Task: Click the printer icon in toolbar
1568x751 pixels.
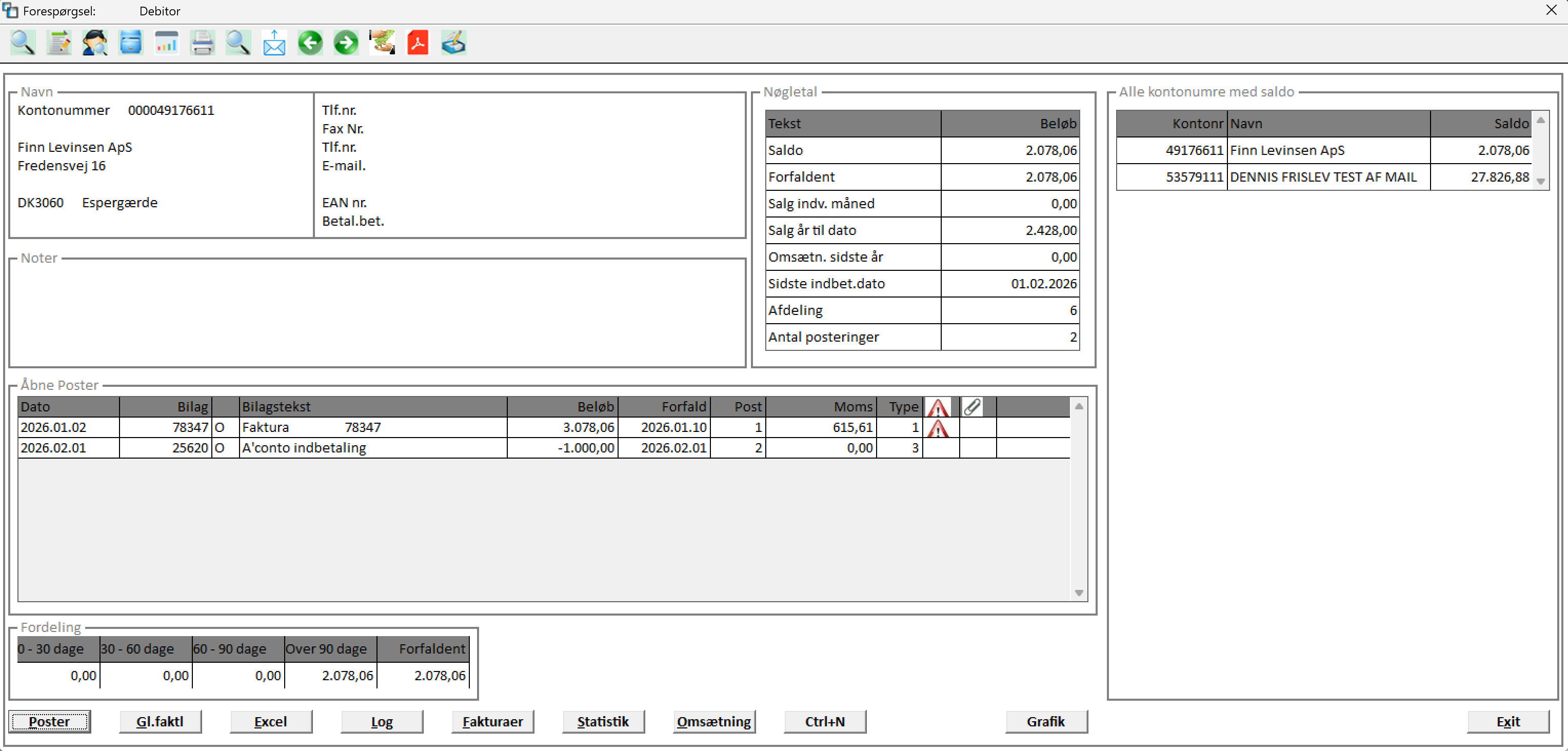Action: pos(202,43)
